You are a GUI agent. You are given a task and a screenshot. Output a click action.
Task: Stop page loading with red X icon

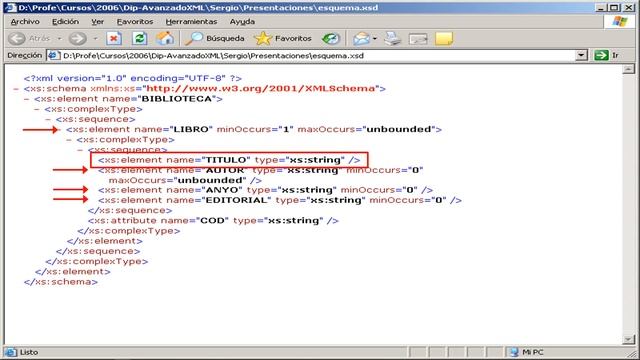[x=114, y=38]
